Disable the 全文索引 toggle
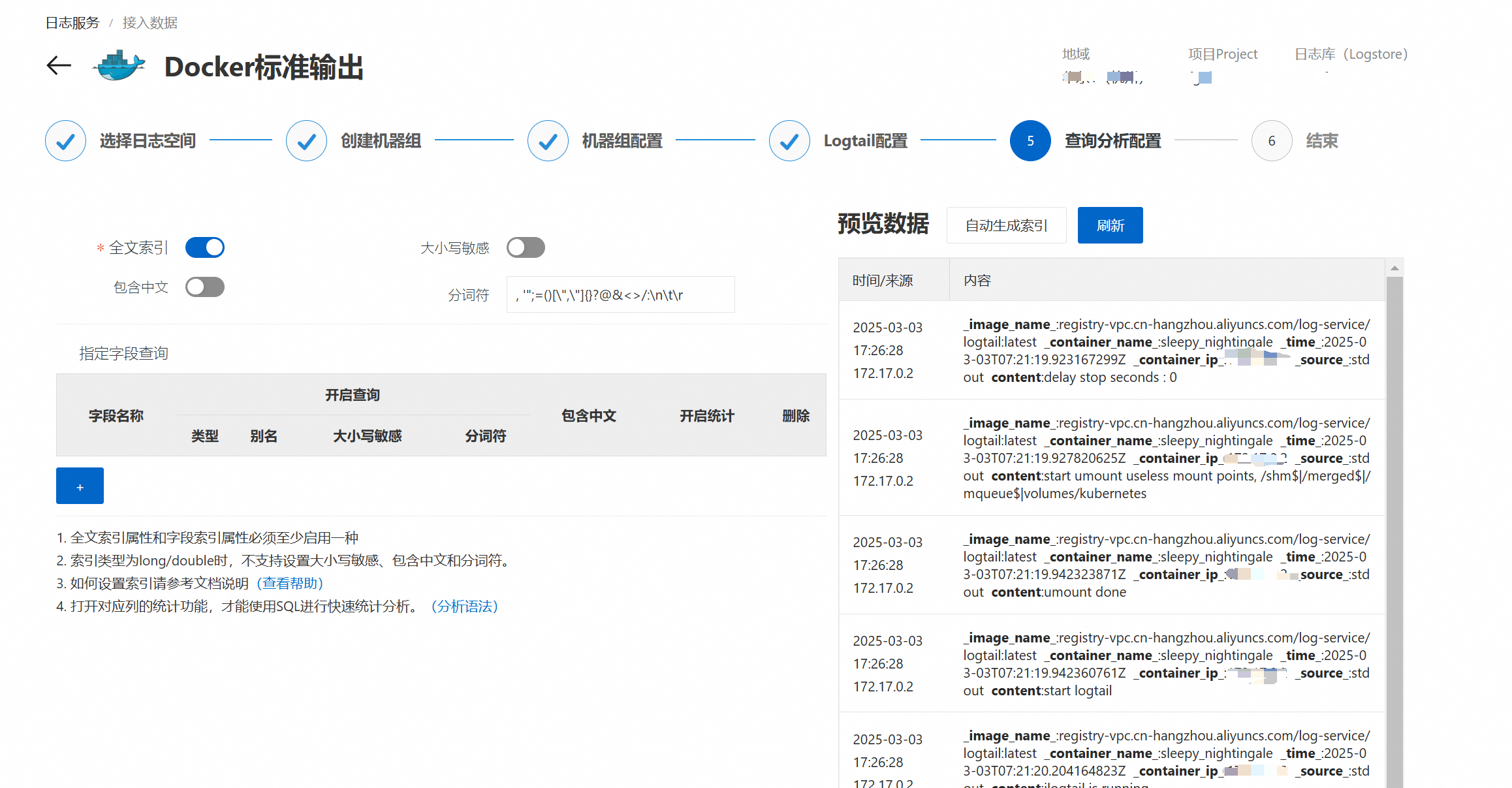 point(205,247)
